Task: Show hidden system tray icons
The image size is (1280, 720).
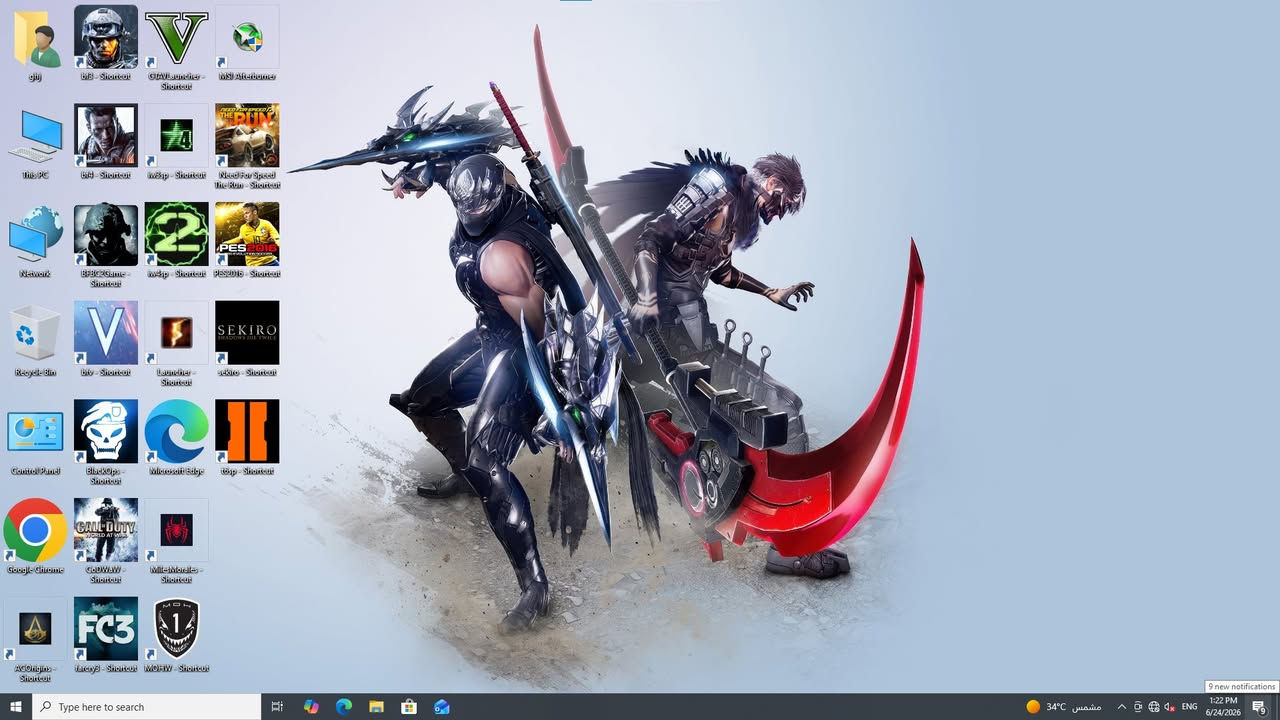Action: tap(1121, 707)
